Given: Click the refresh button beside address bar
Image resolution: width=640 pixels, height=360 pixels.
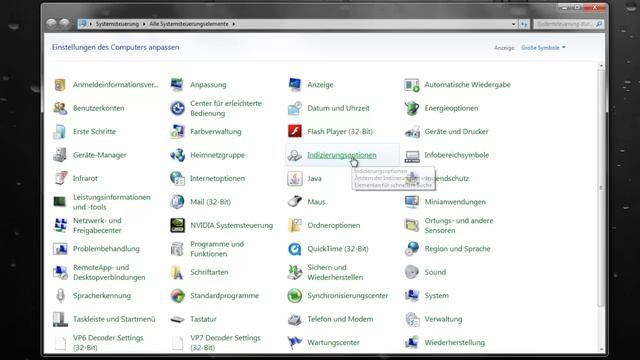Looking at the screenshot, I should point(524,24).
